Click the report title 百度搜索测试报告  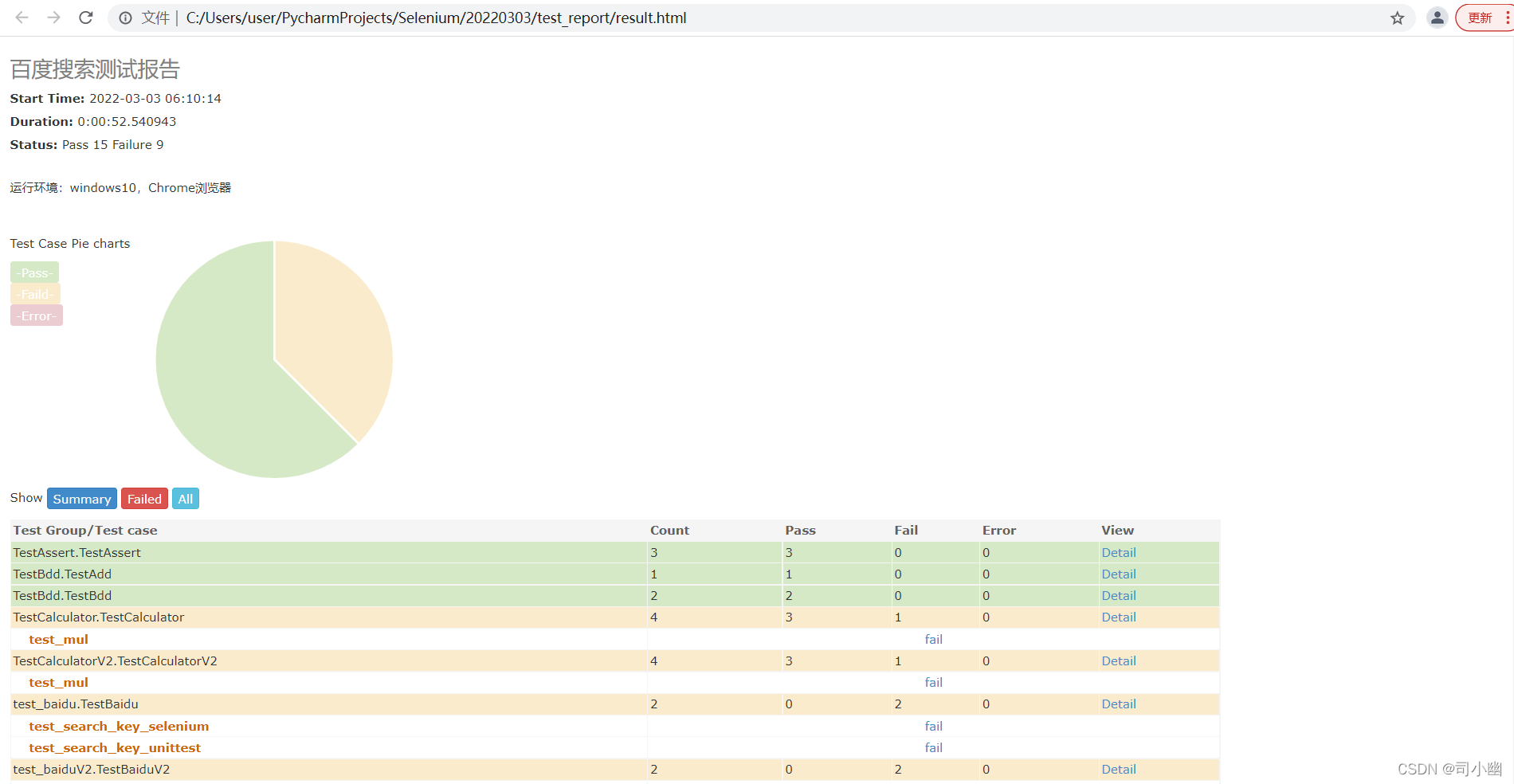coord(95,69)
